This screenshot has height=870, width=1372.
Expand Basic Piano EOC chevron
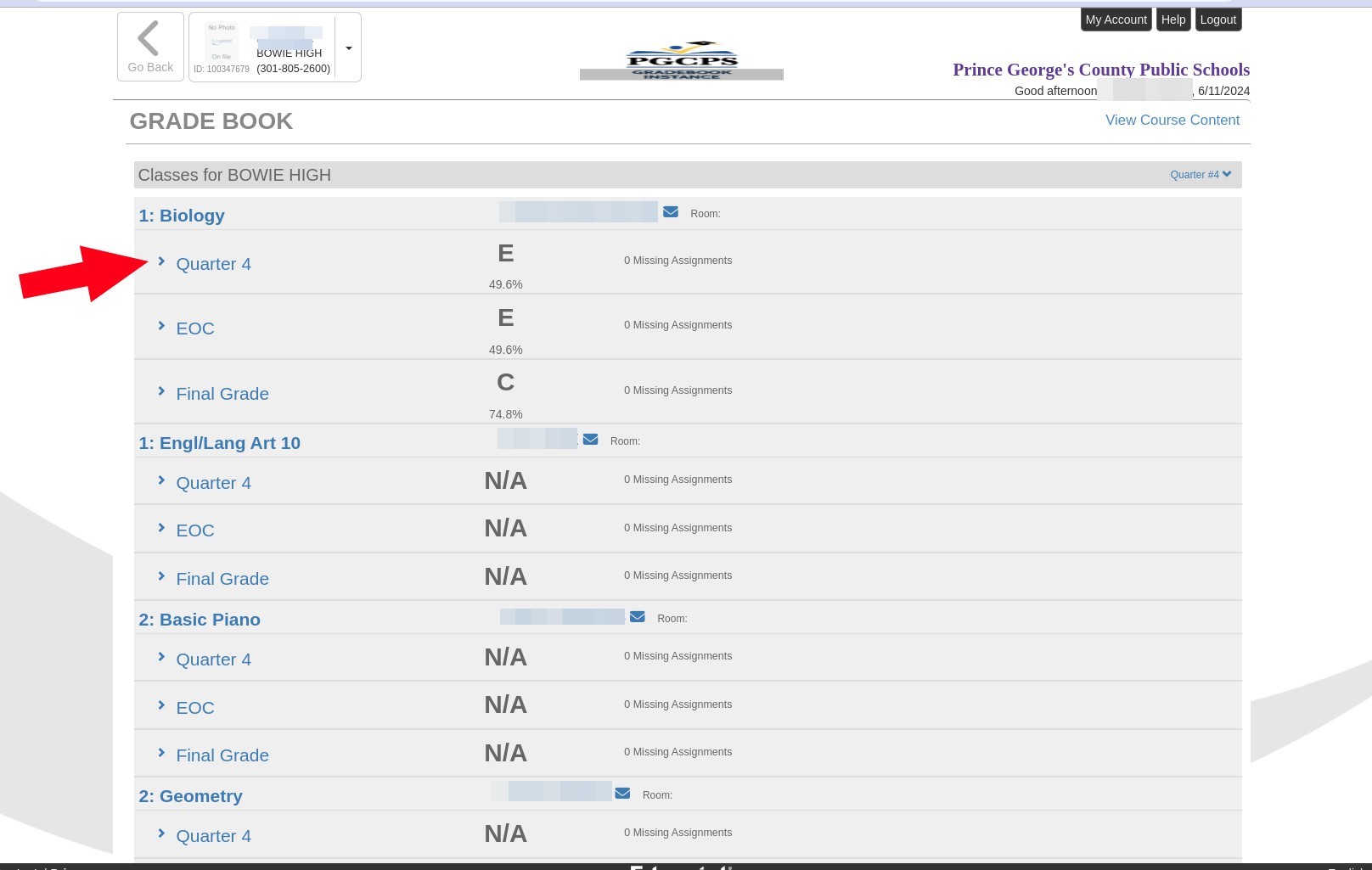coord(161,705)
